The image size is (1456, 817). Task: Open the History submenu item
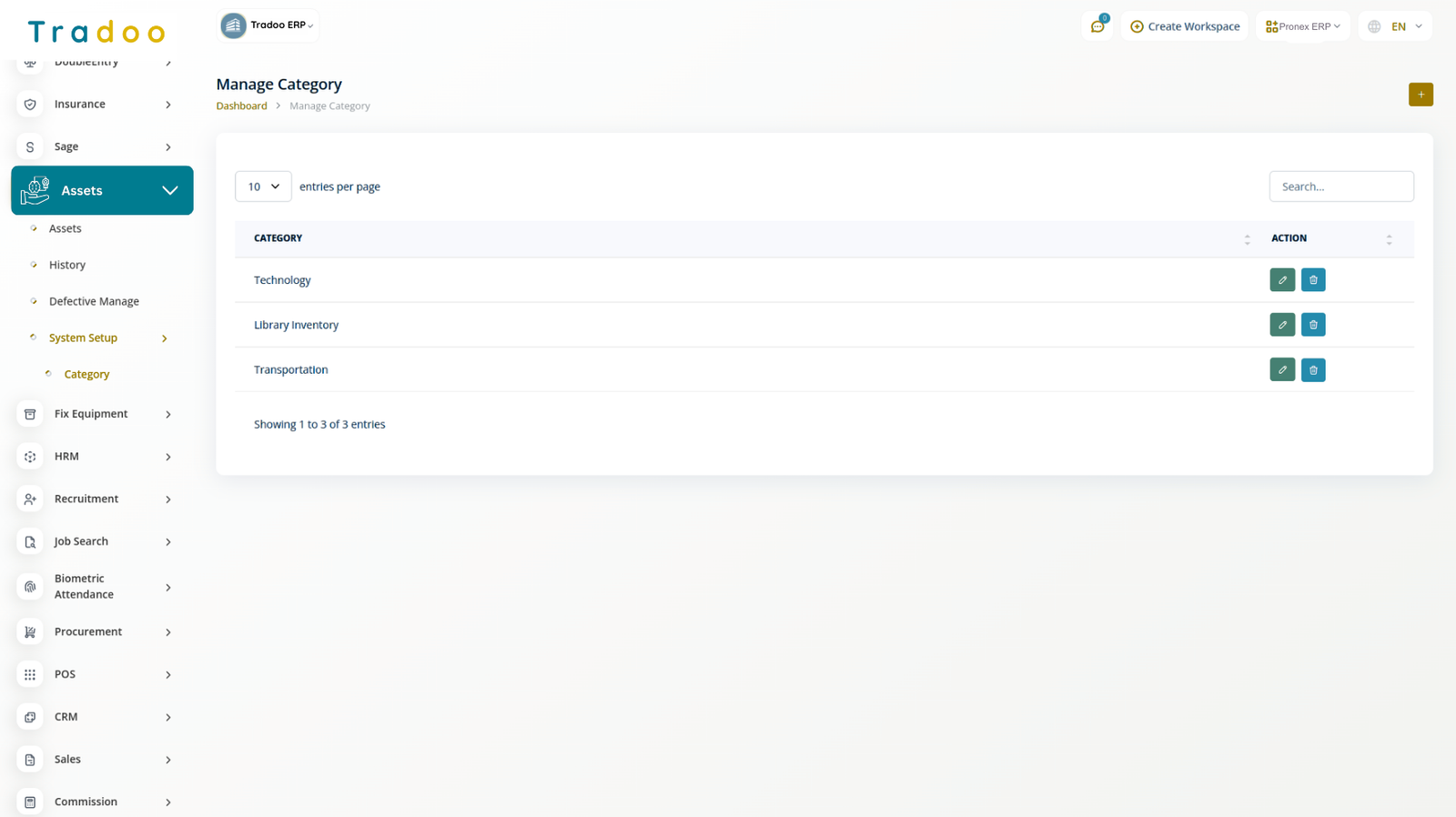point(67,265)
